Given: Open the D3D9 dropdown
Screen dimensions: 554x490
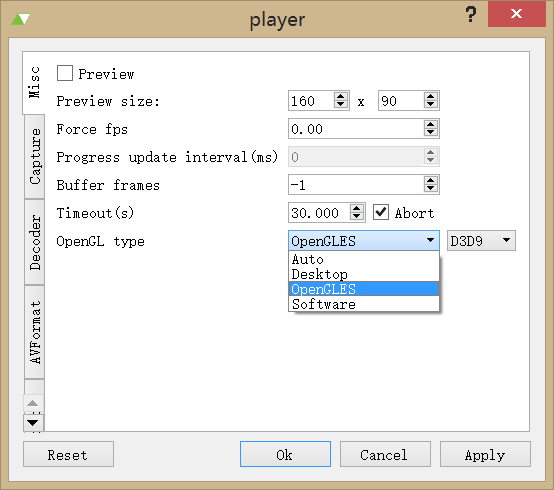Looking at the screenshot, I should (x=481, y=241).
